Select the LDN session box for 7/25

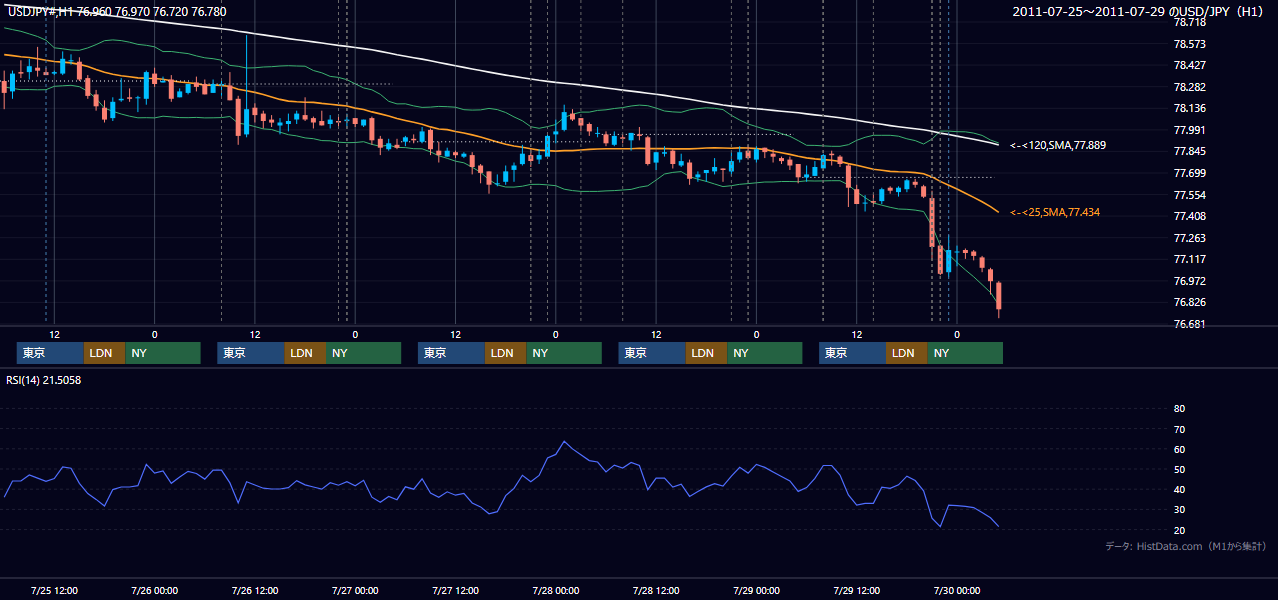(104, 353)
